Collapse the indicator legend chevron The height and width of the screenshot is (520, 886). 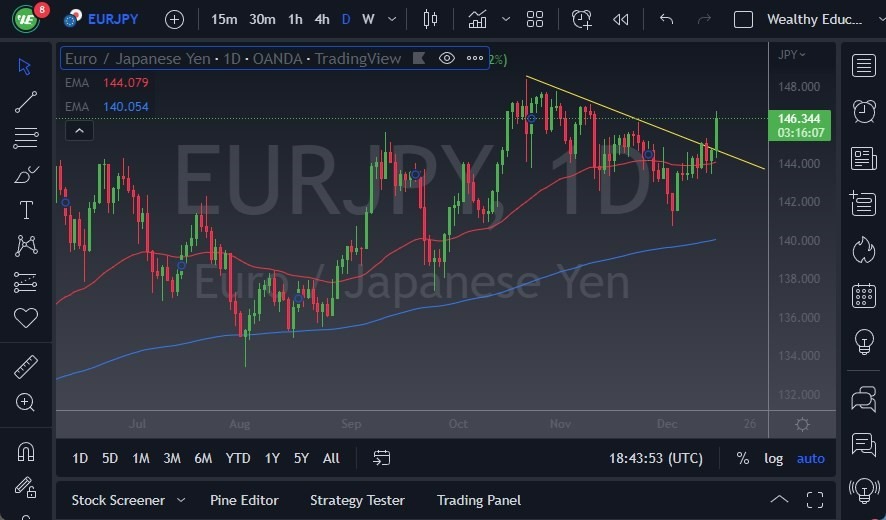point(80,131)
